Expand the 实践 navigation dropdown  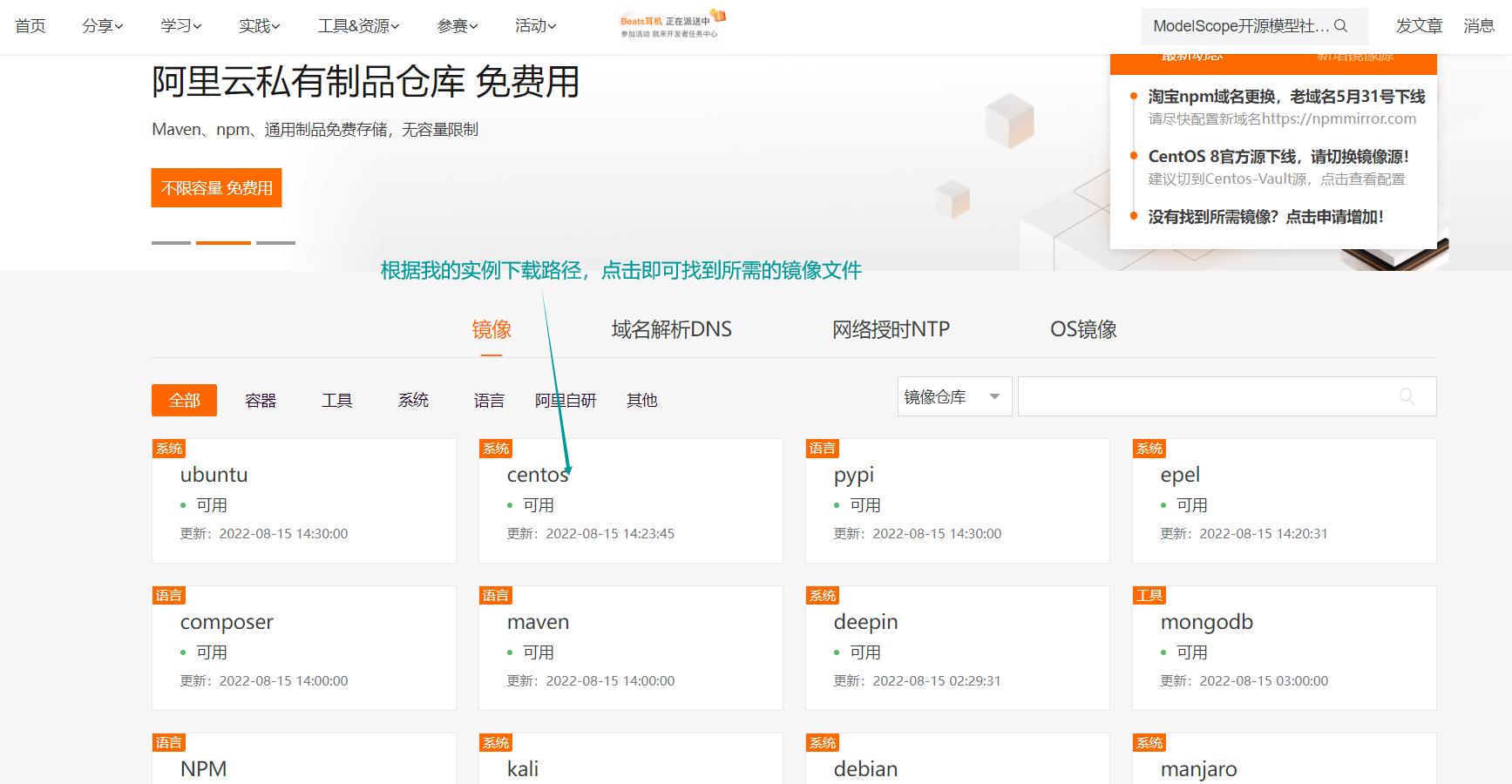(260, 26)
